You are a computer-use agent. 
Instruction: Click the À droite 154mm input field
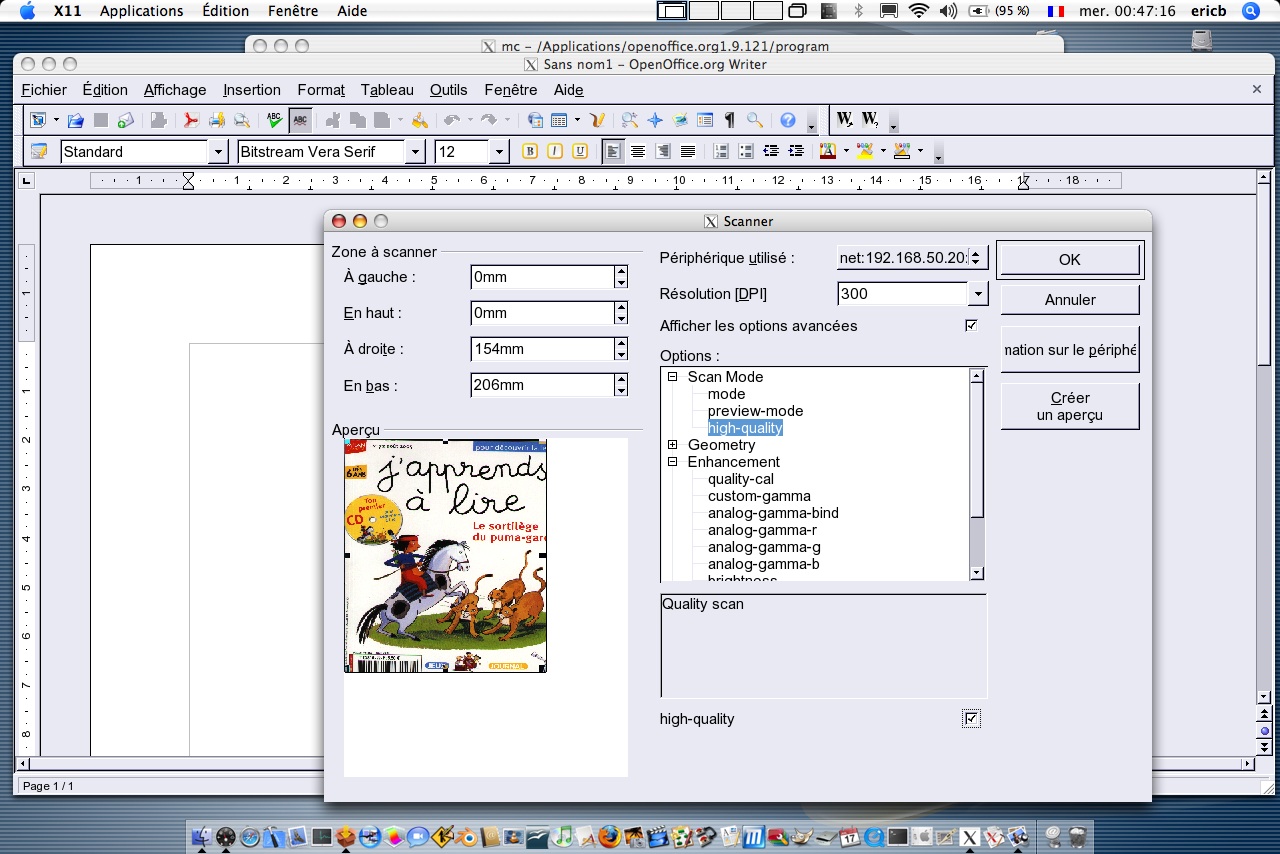541,349
